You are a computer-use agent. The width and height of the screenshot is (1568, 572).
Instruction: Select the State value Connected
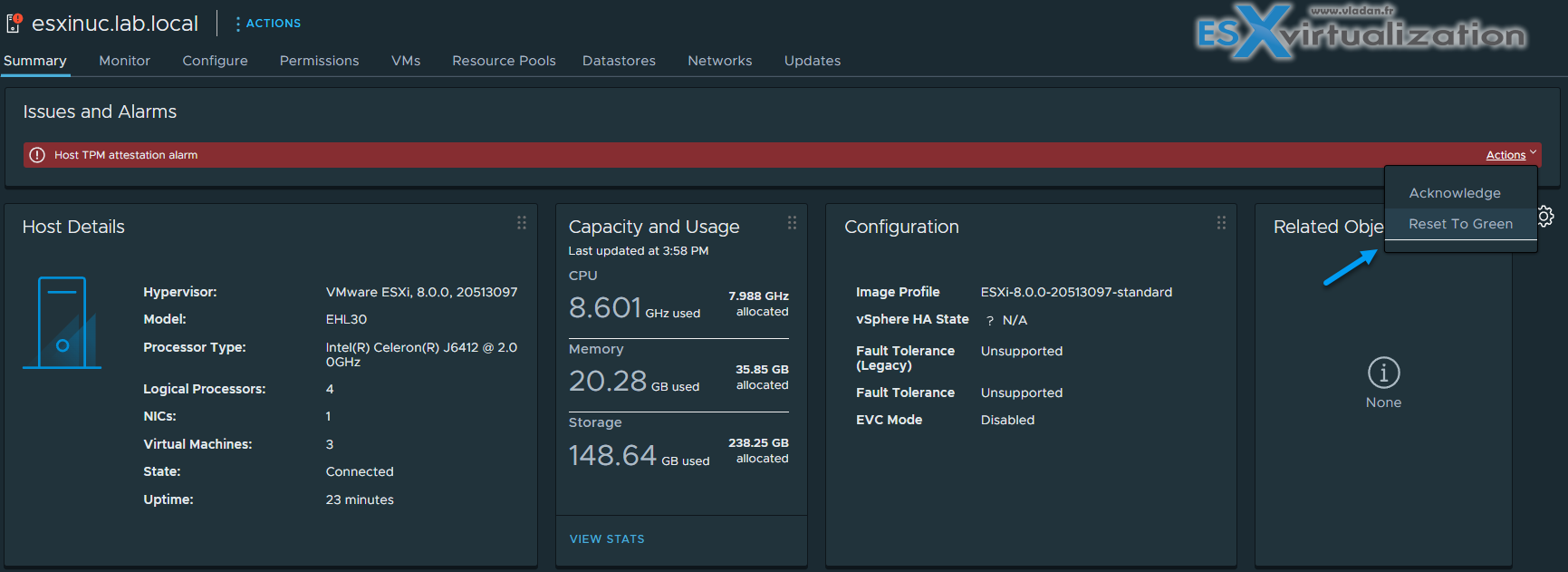(x=360, y=472)
